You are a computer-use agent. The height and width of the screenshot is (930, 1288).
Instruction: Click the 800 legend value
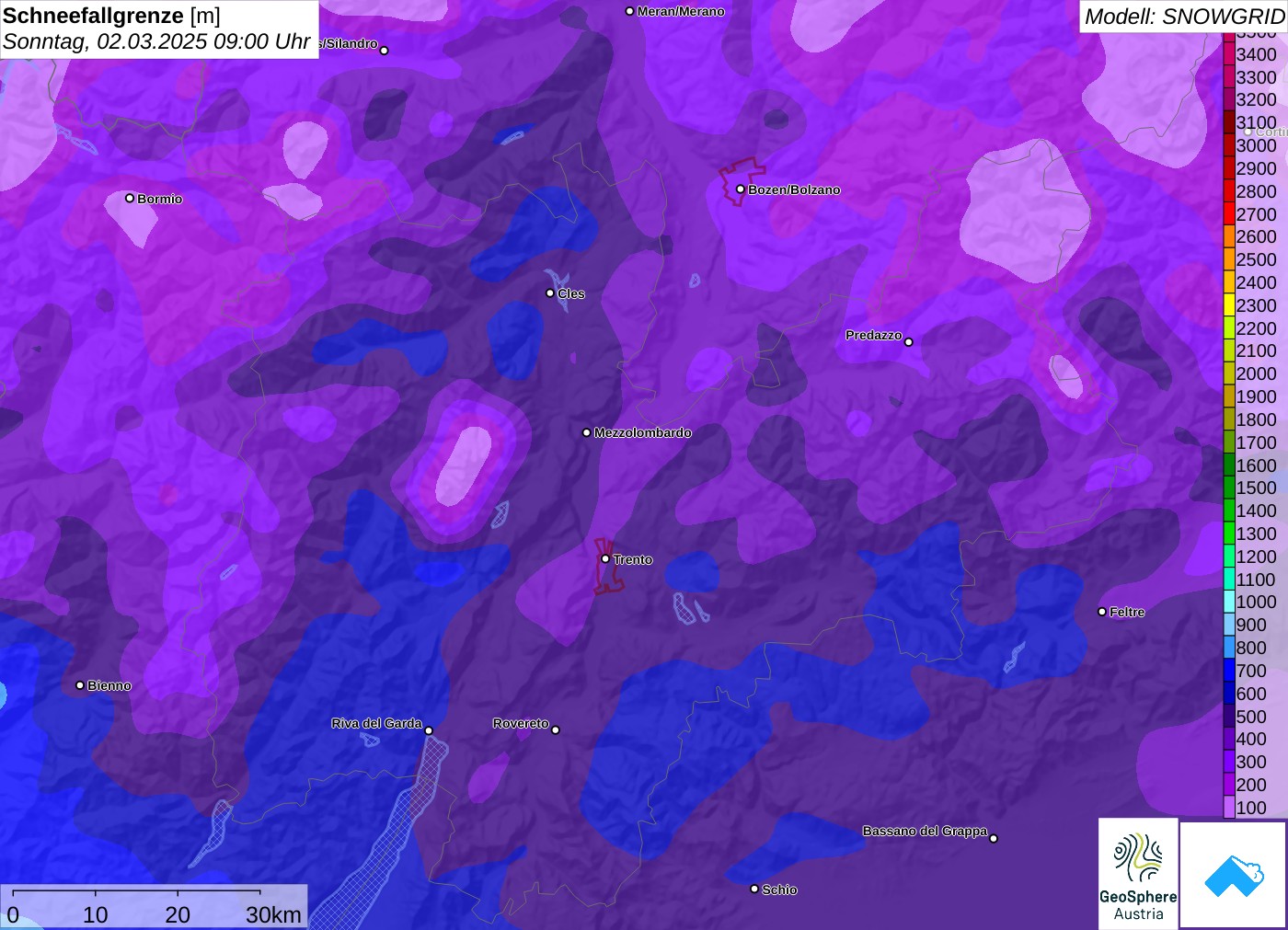(x=1251, y=648)
